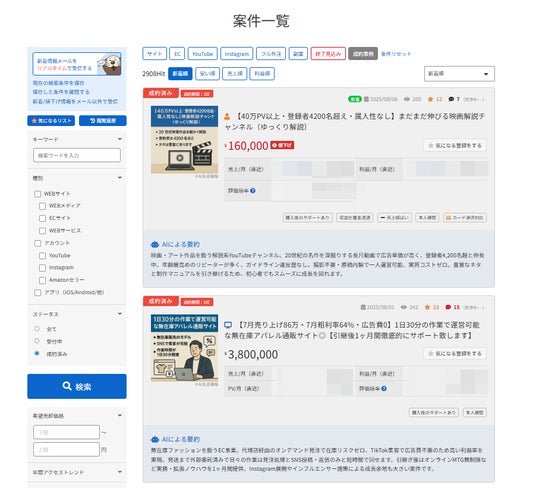The width and height of the screenshot is (536, 488).
Task: Switch sorting to the 安い順 tab
Action: coord(207,73)
